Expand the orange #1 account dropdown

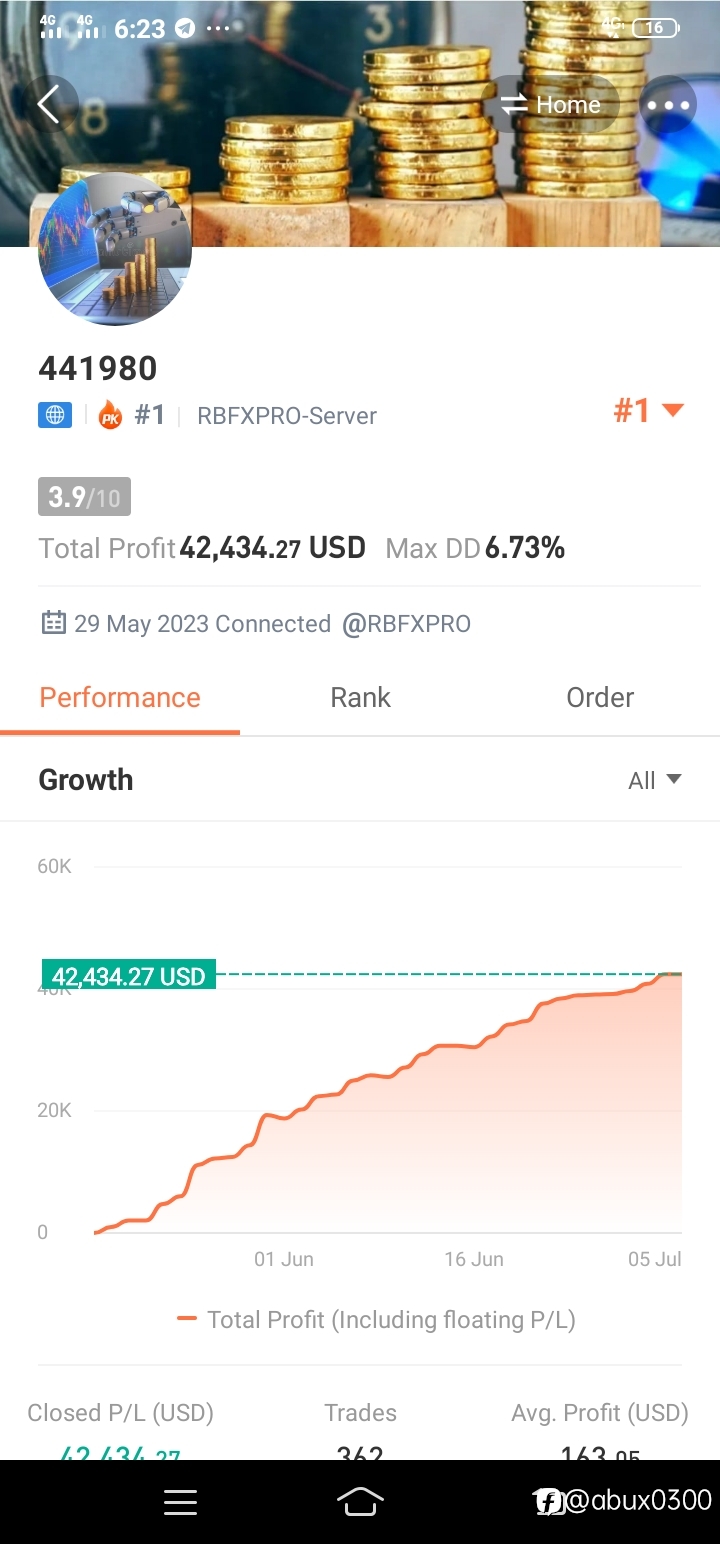(x=648, y=410)
